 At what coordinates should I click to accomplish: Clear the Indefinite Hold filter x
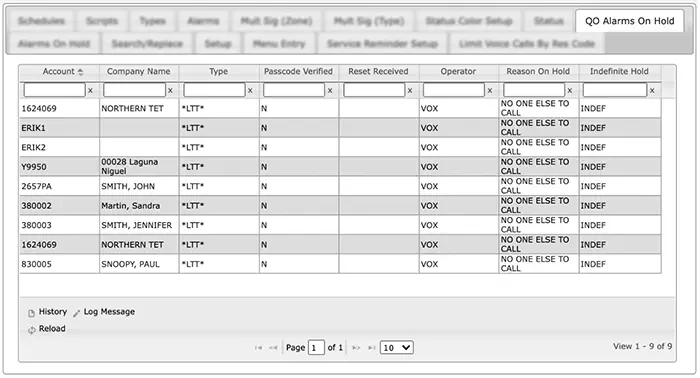[652, 91]
